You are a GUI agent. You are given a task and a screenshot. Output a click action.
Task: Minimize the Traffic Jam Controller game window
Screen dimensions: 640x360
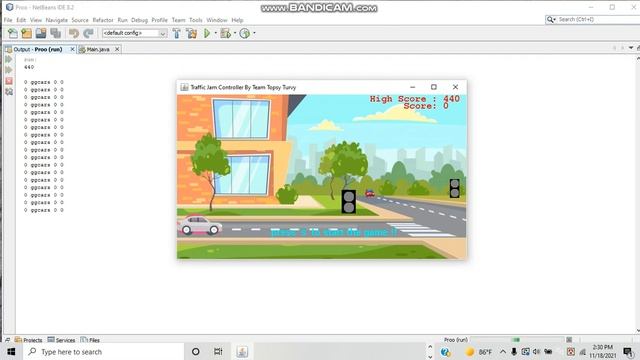click(x=413, y=87)
